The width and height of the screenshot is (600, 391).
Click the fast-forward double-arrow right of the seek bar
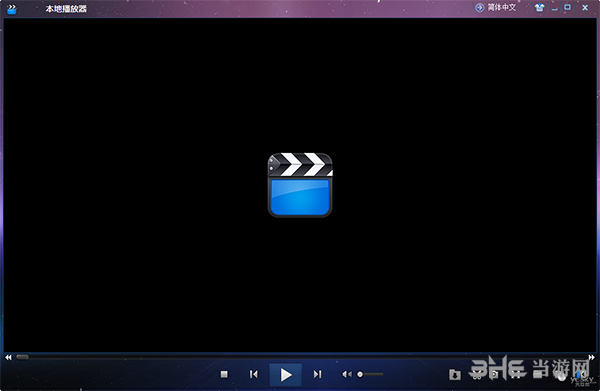coord(591,357)
